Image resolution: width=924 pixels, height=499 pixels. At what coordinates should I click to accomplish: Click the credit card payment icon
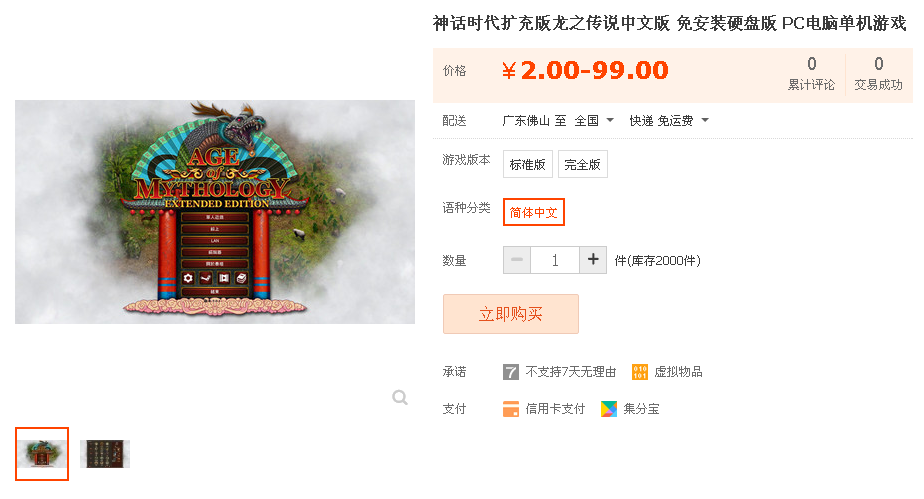click(510, 409)
